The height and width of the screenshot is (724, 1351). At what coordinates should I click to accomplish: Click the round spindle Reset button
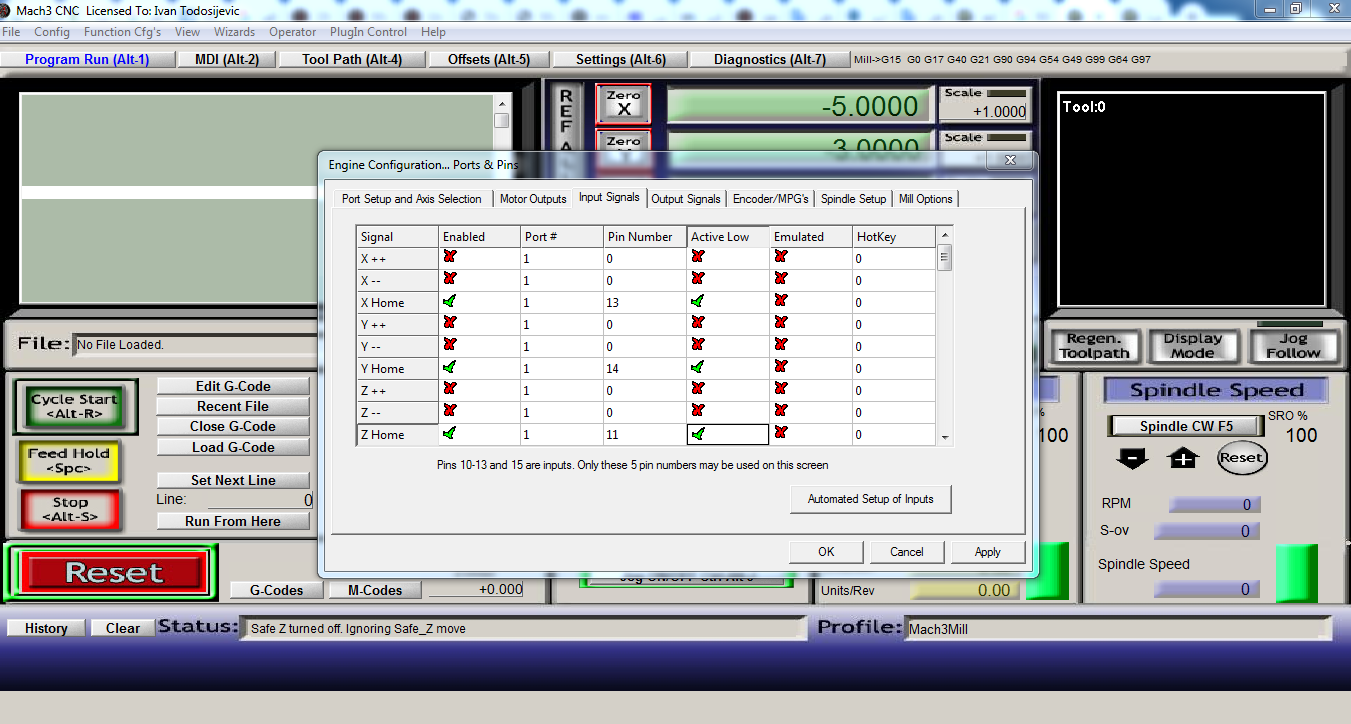1242,458
